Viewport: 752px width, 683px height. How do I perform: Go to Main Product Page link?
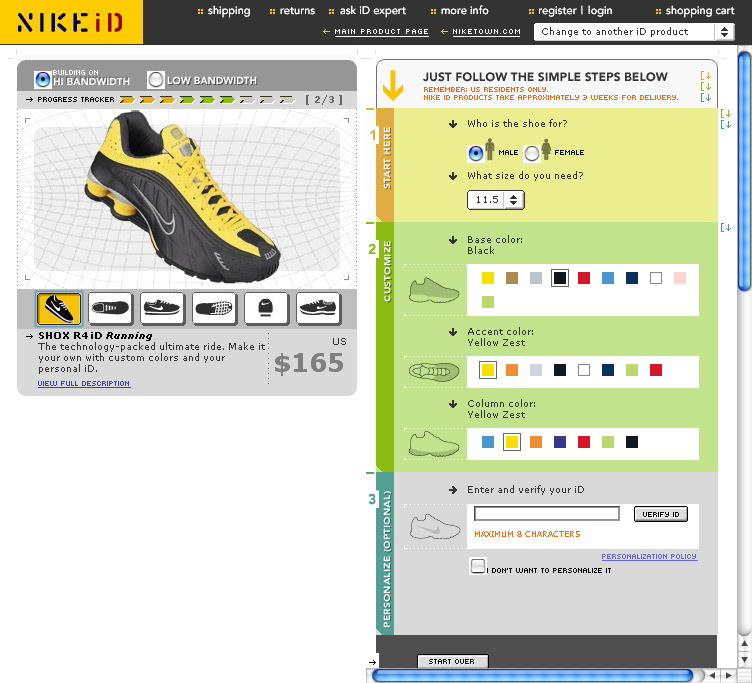[381, 32]
